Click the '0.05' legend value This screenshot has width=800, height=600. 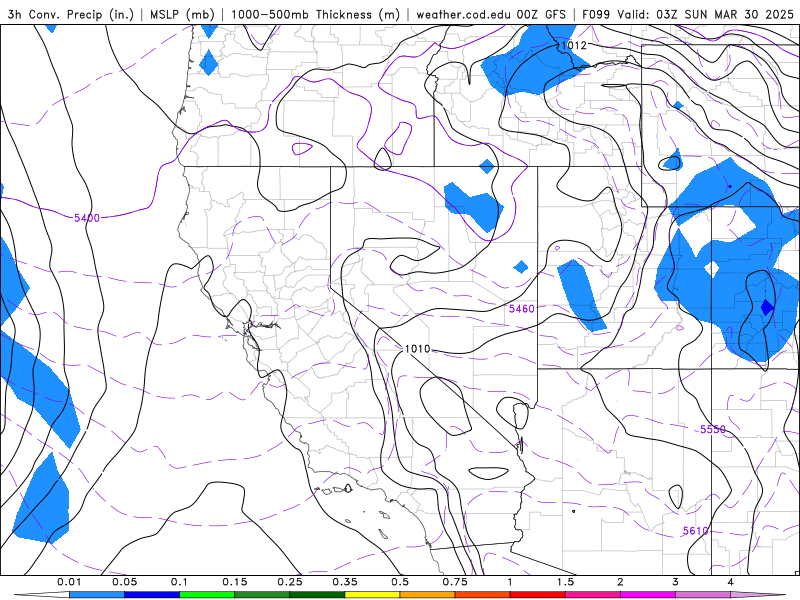click(x=124, y=582)
